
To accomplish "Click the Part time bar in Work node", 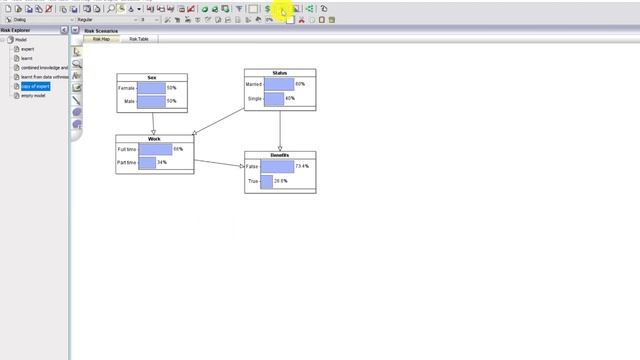I will coord(147,162).
